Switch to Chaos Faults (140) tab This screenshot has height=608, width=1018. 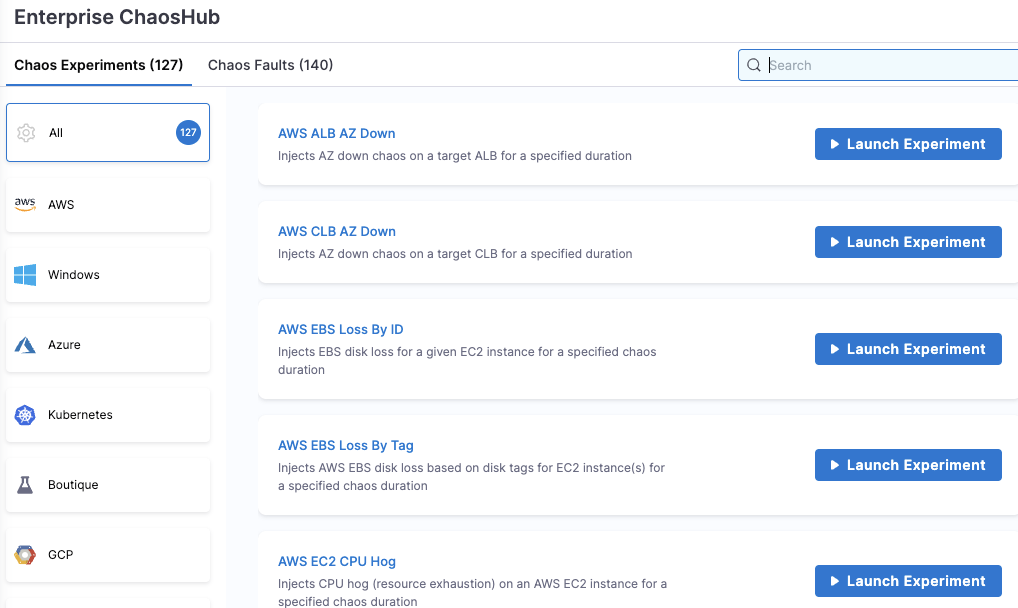pyautogui.click(x=270, y=65)
